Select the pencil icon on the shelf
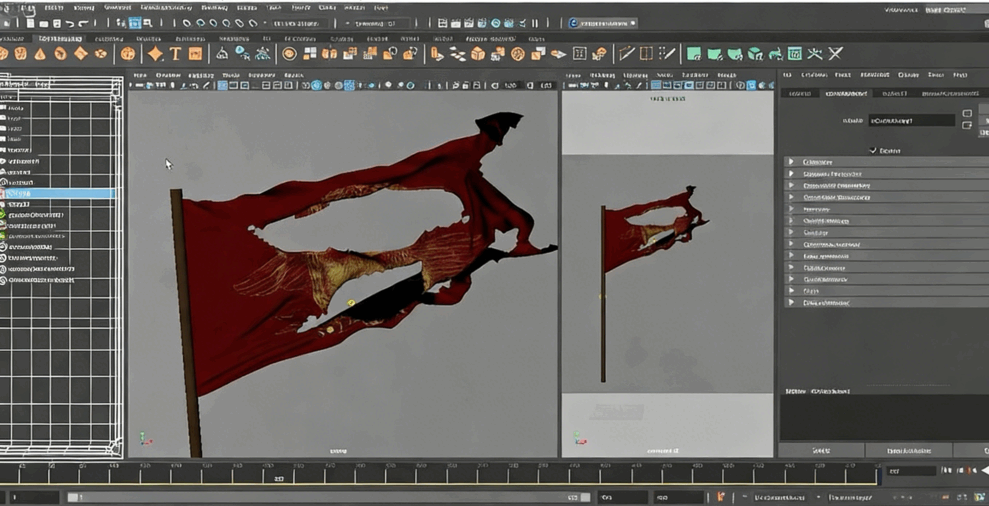Viewport: 989px width, 506px height. tap(626, 54)
